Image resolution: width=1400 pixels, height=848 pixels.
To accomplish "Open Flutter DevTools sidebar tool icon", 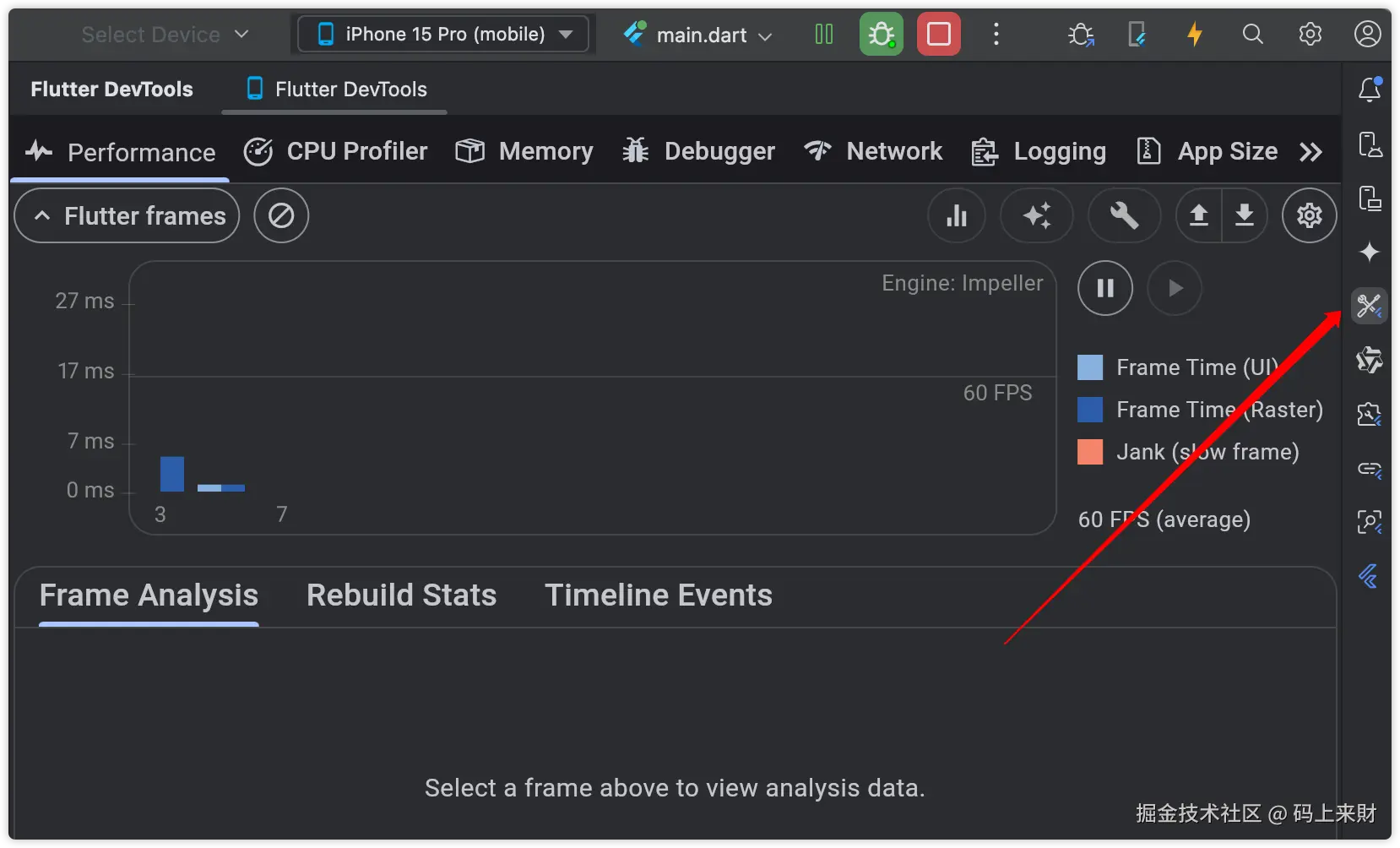I will click(1369, 306).
